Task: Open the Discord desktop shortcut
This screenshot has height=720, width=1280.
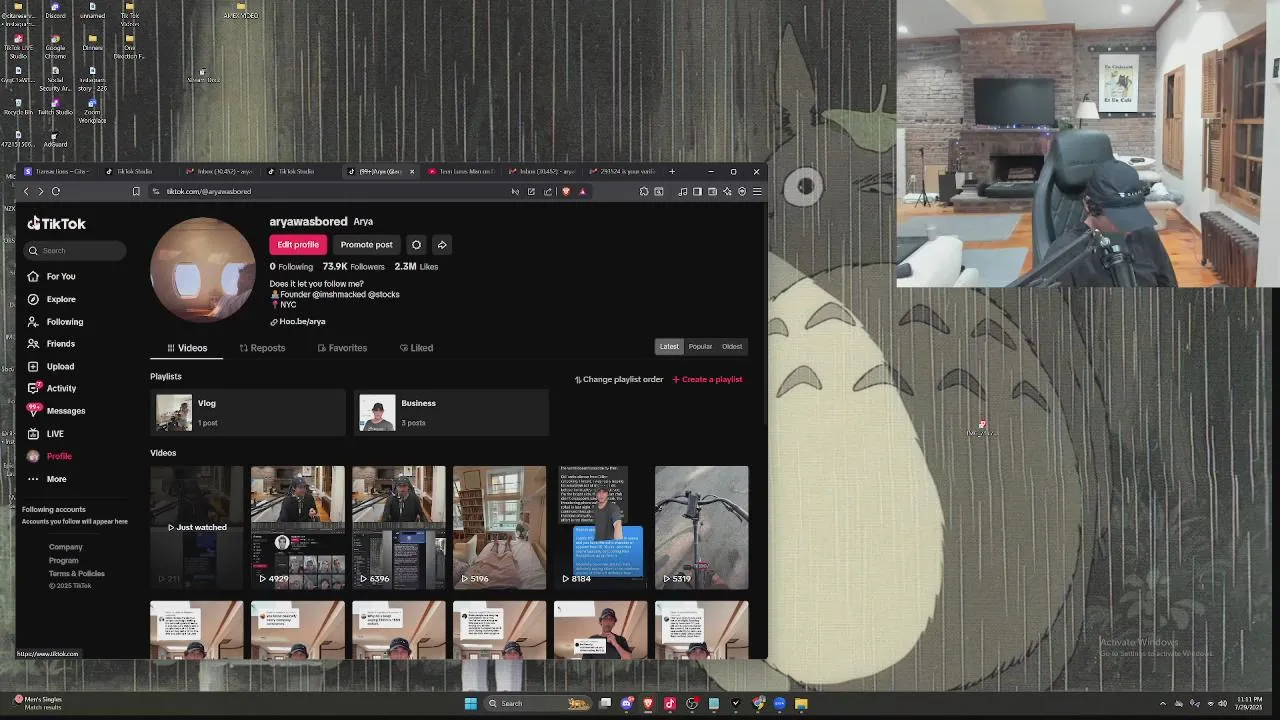Action: [x=55, y=11]
